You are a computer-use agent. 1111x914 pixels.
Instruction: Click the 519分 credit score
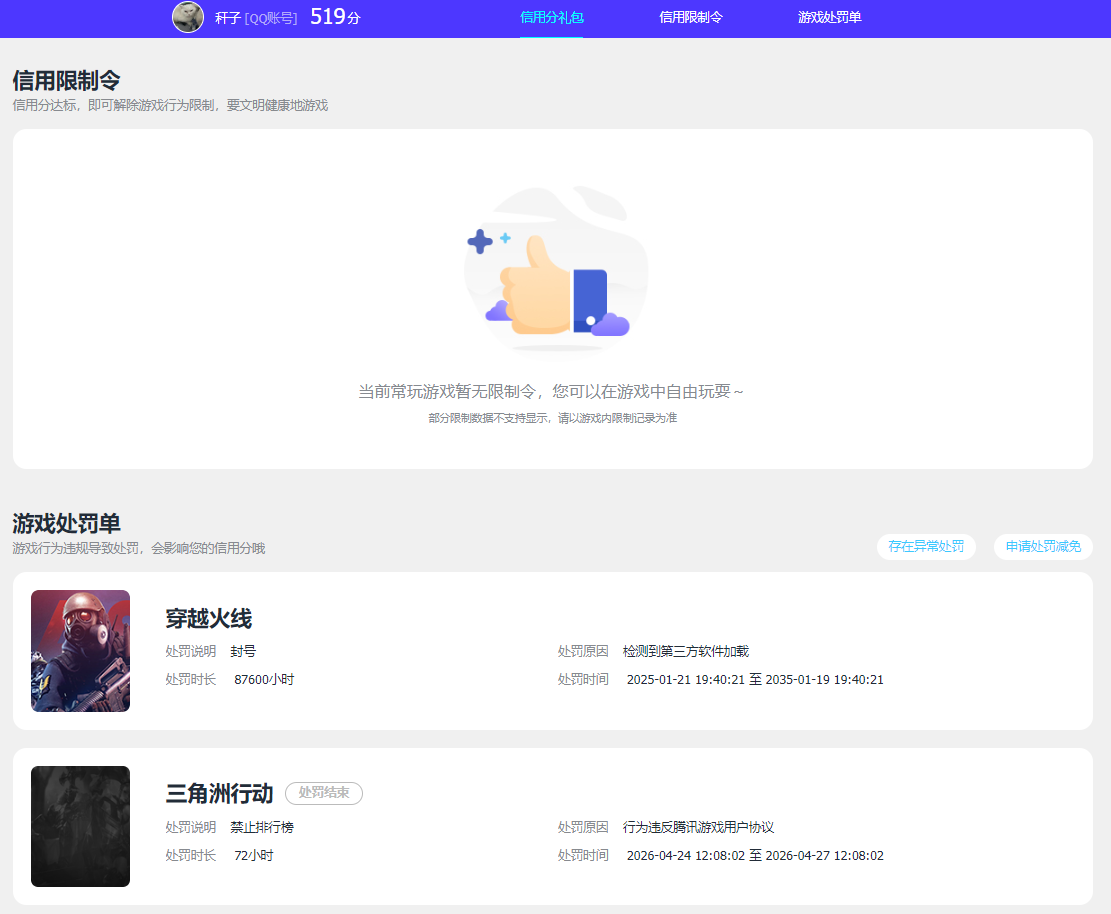335,16
